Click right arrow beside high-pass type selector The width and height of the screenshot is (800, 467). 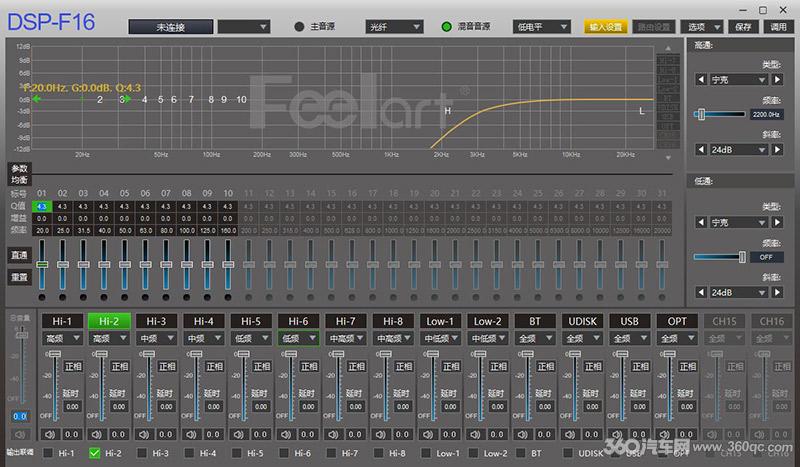click(777, 80)
